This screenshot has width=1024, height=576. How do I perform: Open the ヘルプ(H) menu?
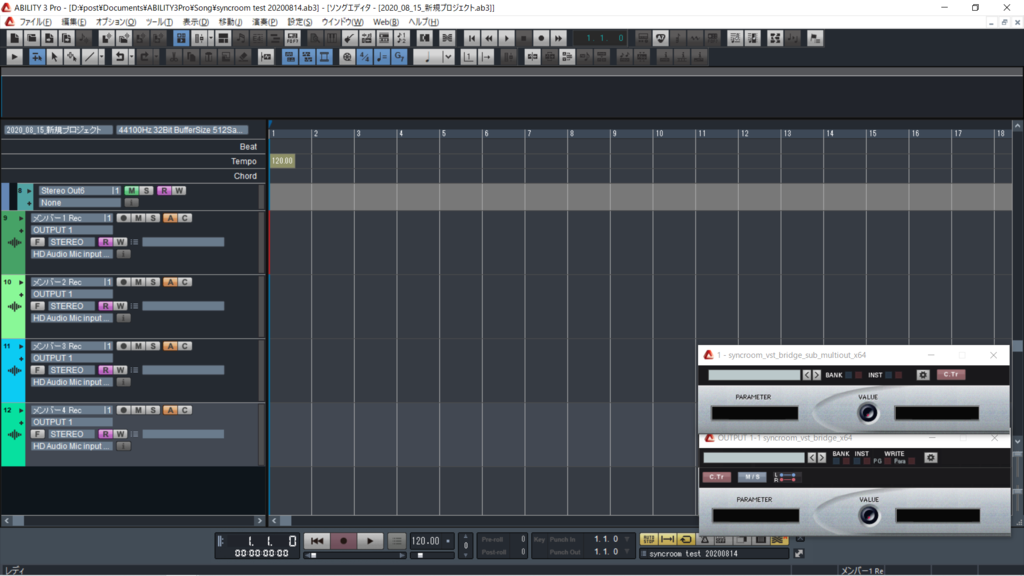click(423, 22)
